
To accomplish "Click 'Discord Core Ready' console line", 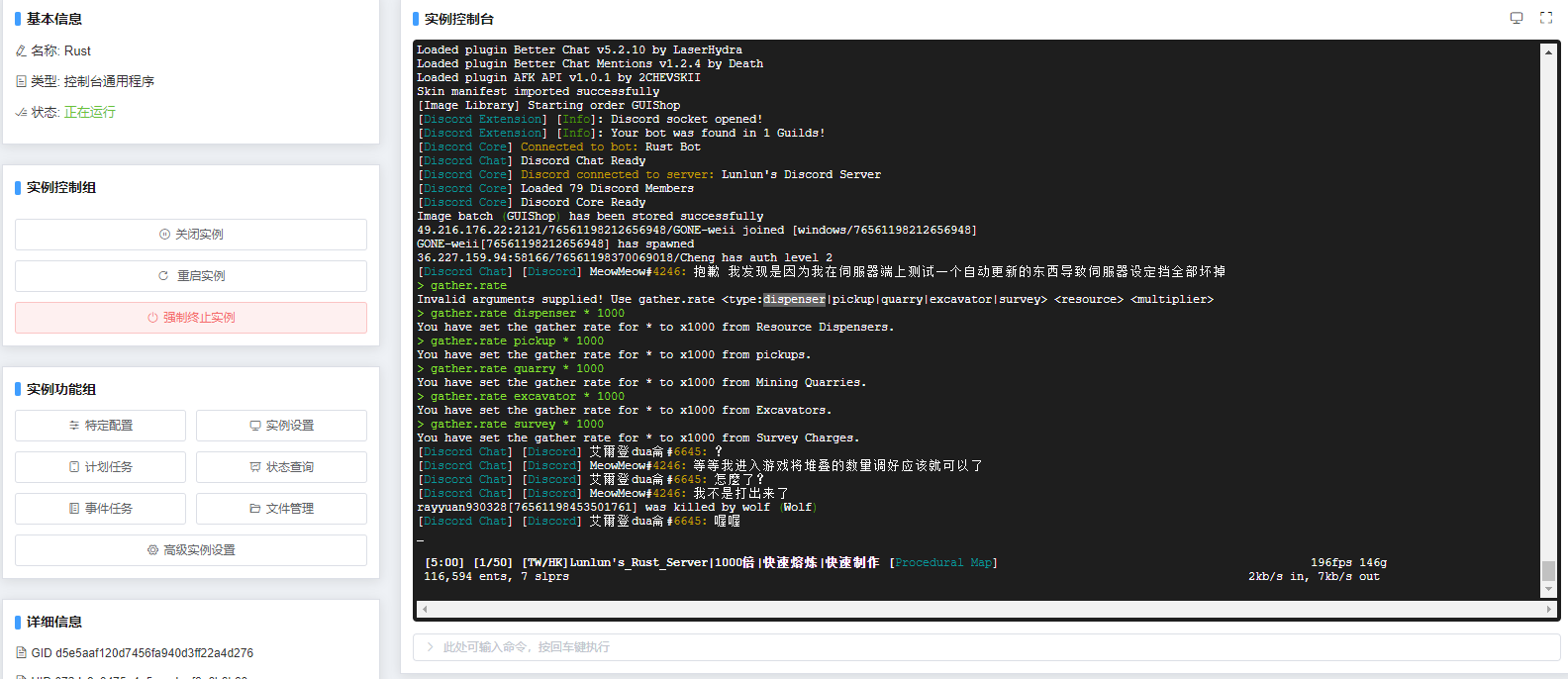I will [532, 202].
